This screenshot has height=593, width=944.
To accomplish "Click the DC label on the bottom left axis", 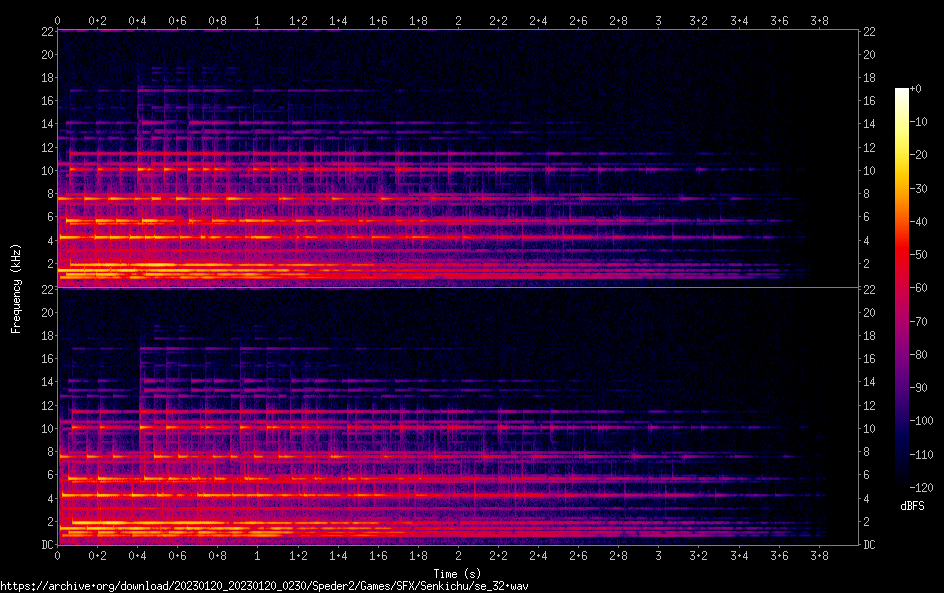I will 46,545.
